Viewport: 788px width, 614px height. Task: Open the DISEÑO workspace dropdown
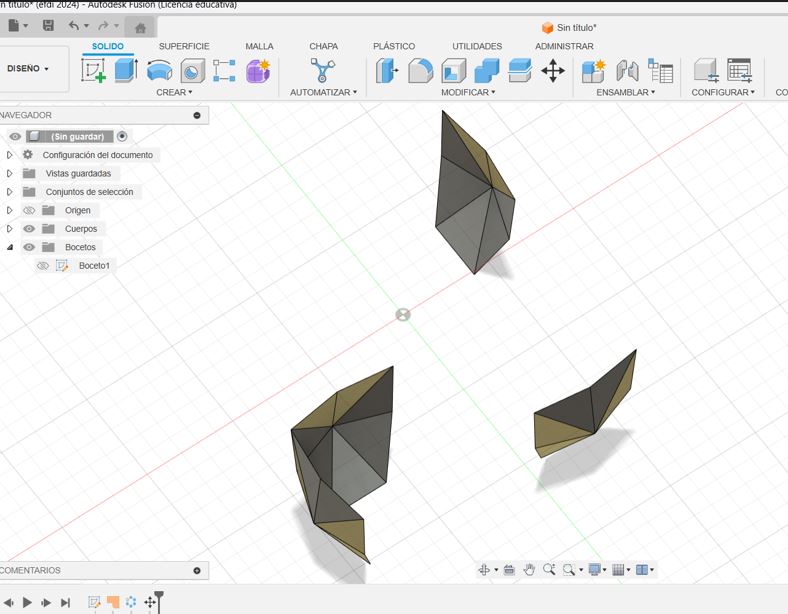(x=28, y=68)
